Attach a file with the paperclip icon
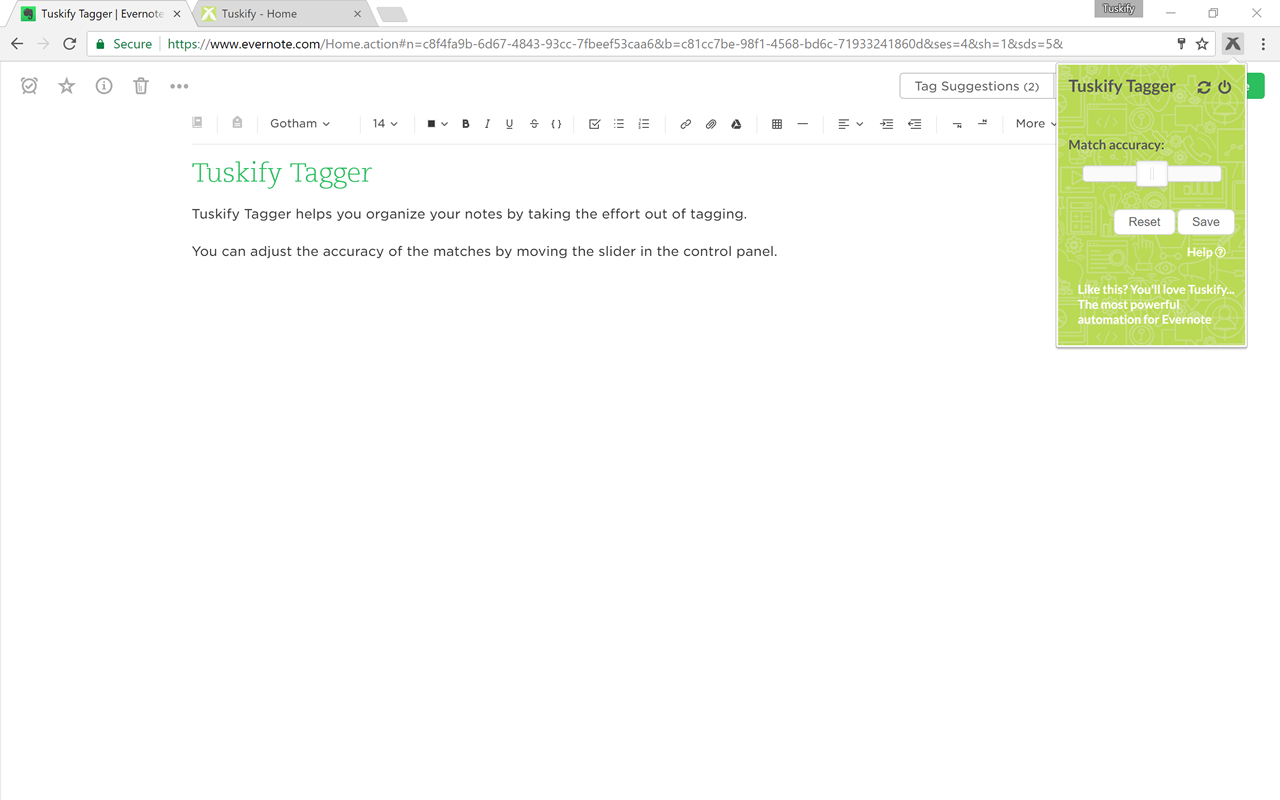Screen dimensions: 1280x800 pyautogui.click(x=711, y=124)
